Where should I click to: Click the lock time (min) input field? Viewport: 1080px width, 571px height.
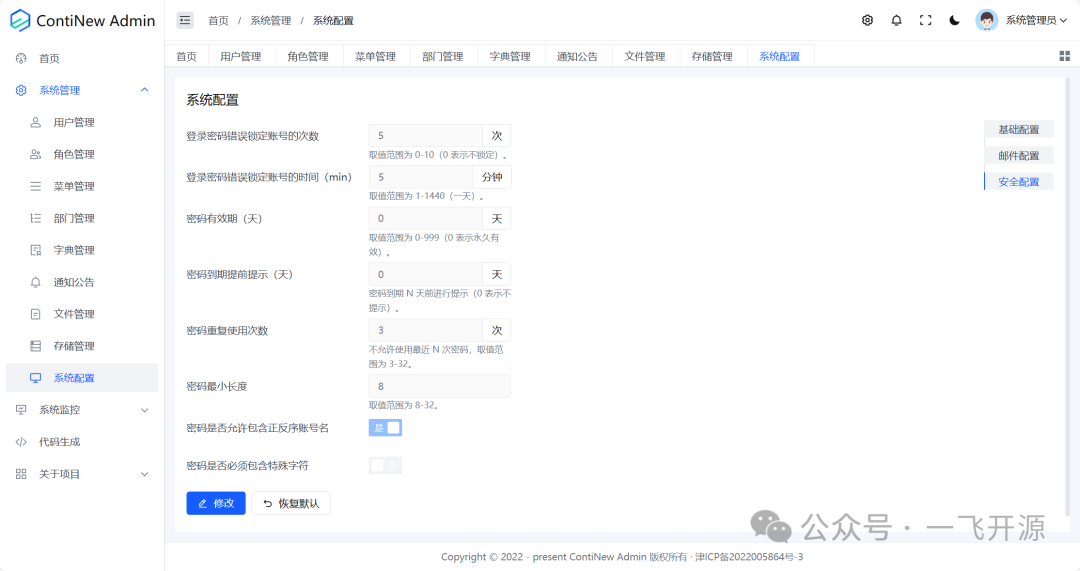(421, 177)
